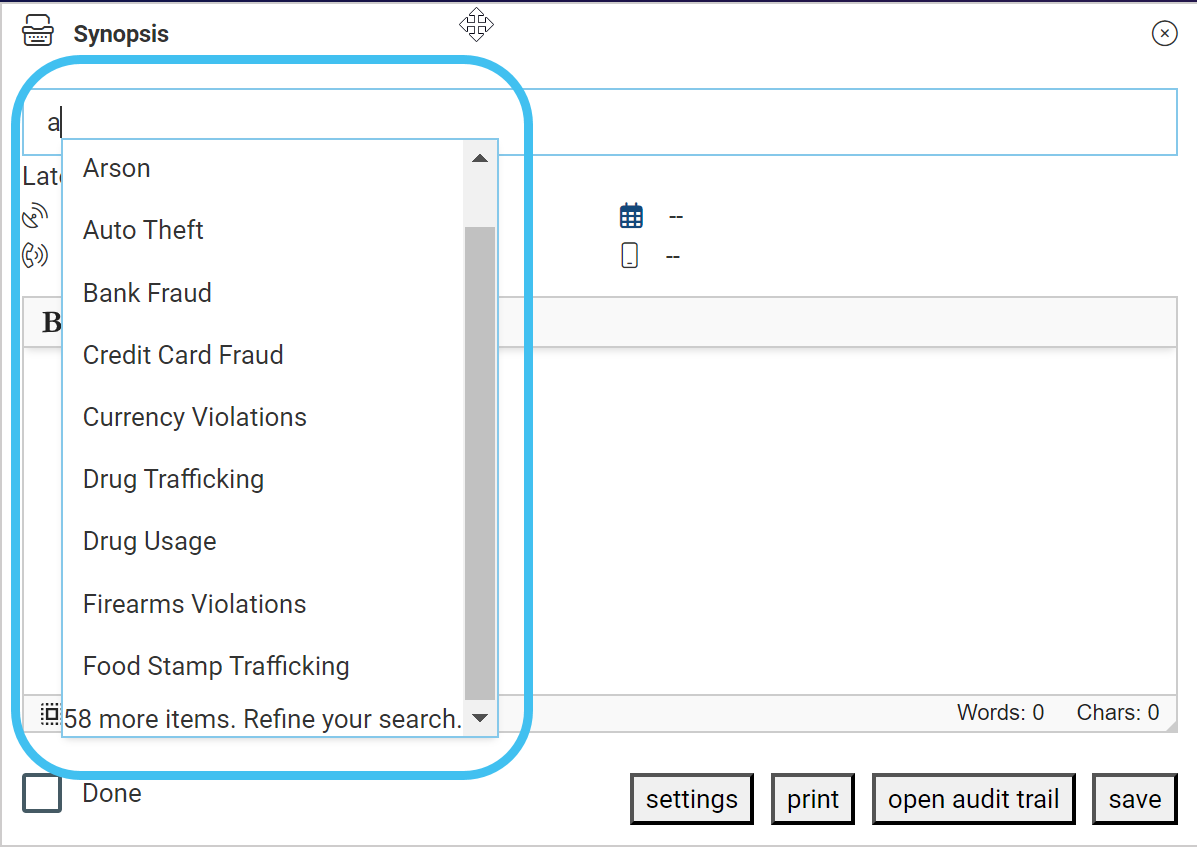Select the Credit Card Fraud option

tap(183, 355)
